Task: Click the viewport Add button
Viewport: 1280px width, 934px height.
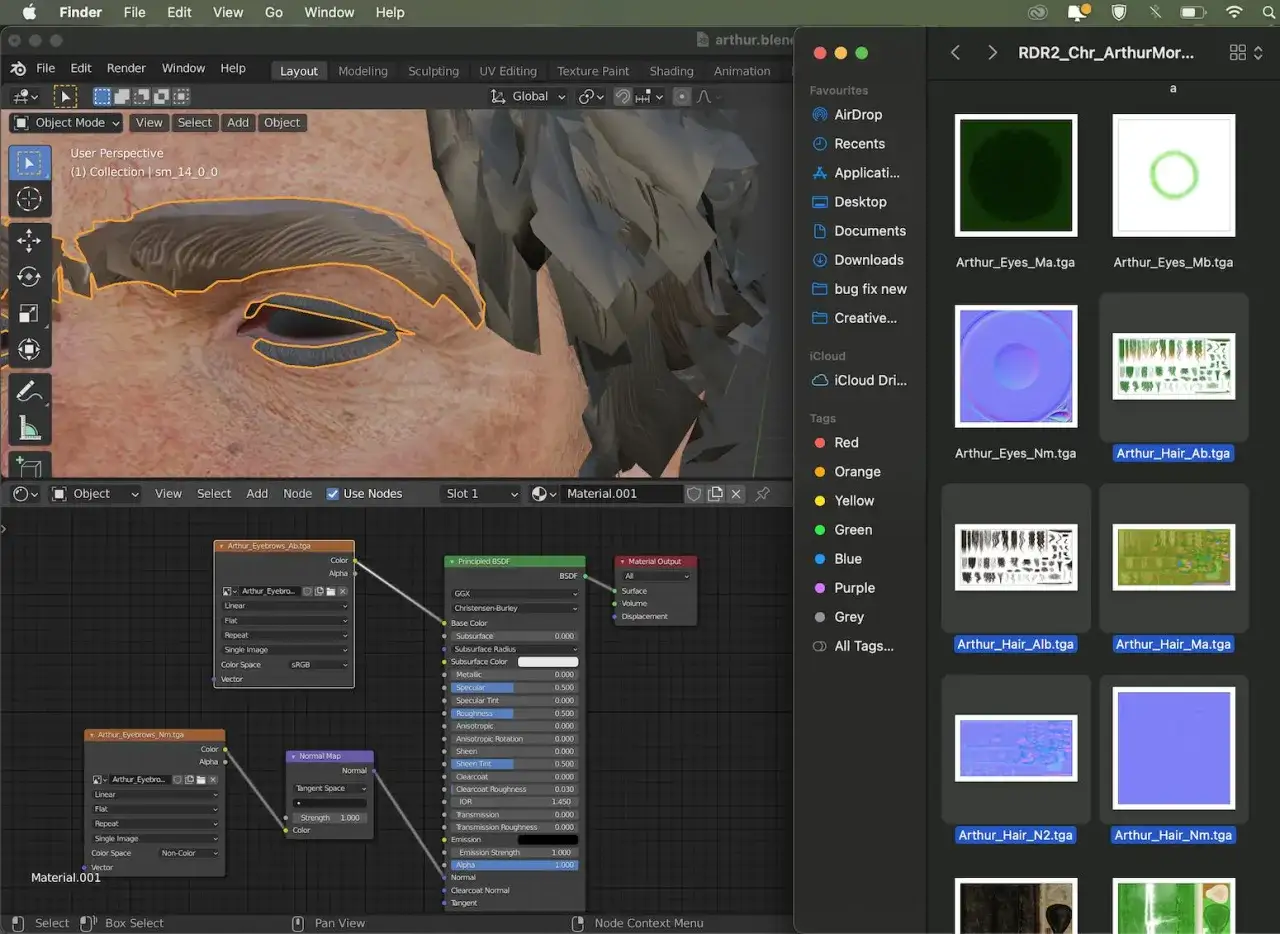Action: (238, 123)
